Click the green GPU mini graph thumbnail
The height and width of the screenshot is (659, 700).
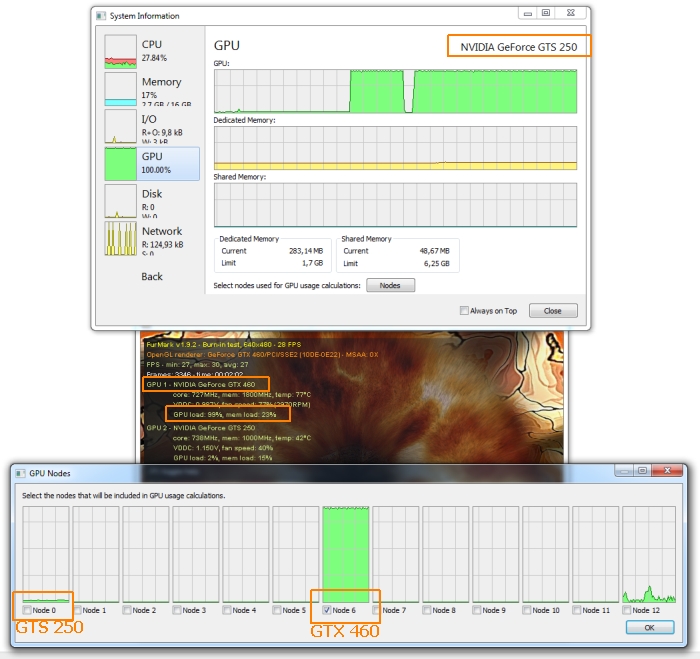(121, 163)
